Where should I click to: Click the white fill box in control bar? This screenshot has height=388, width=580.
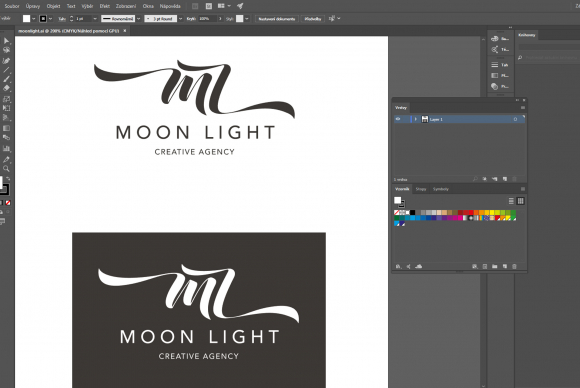pos(26,18)
